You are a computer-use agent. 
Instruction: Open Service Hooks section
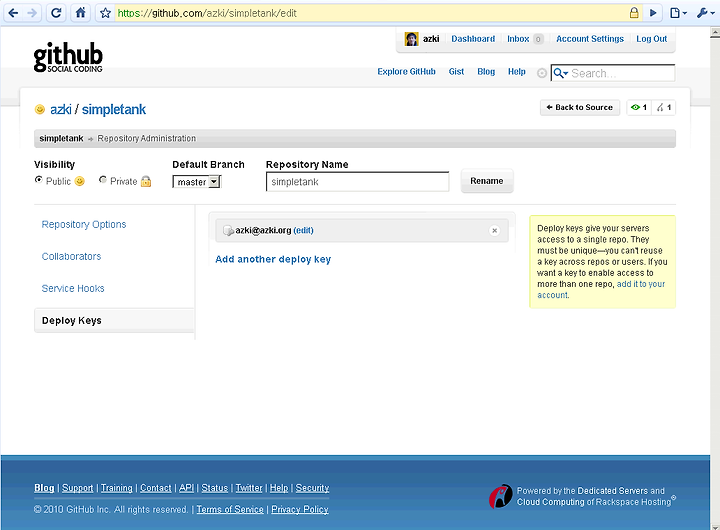[73, 288]
